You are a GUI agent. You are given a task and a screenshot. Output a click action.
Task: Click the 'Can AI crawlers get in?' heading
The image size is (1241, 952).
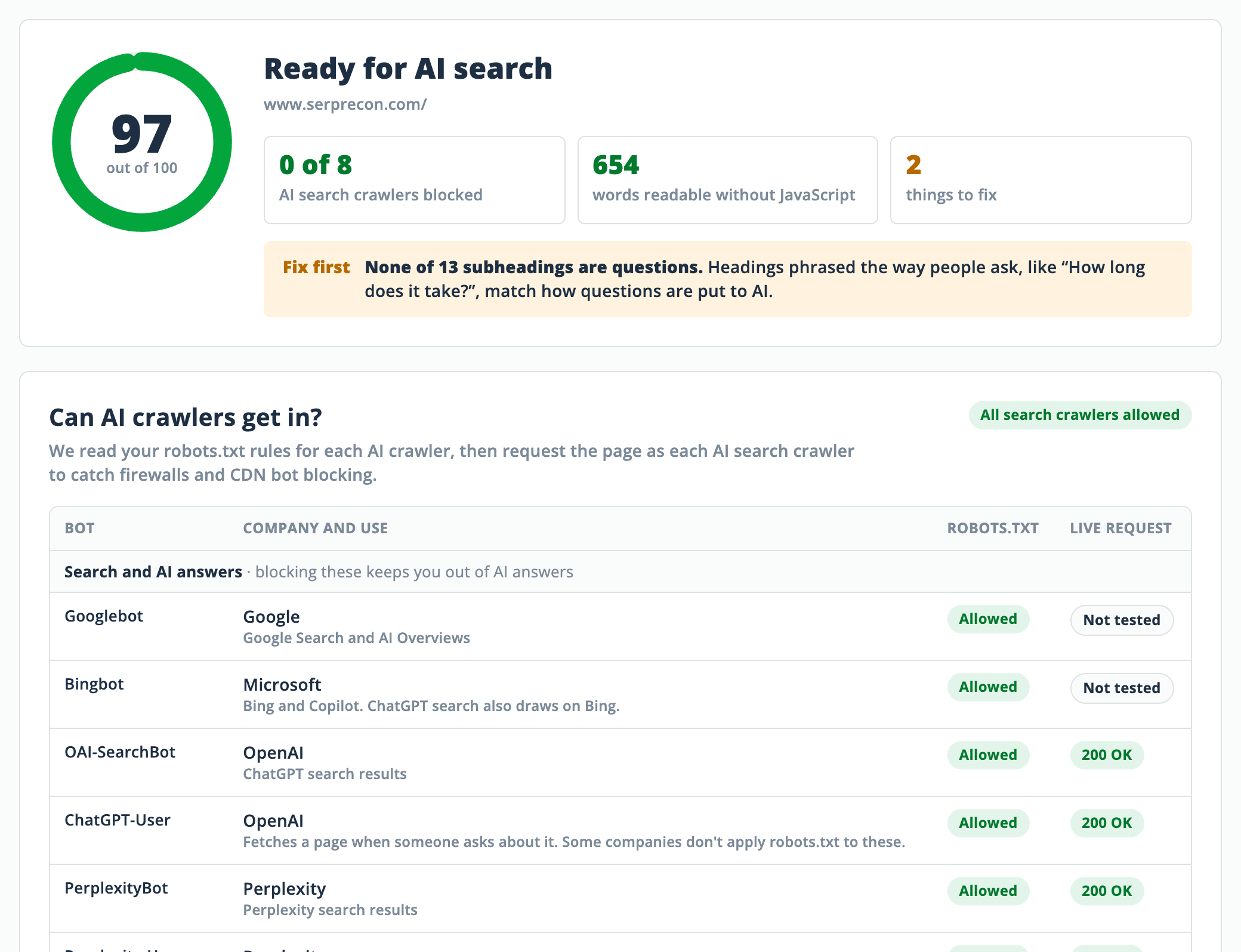point(186,418)
